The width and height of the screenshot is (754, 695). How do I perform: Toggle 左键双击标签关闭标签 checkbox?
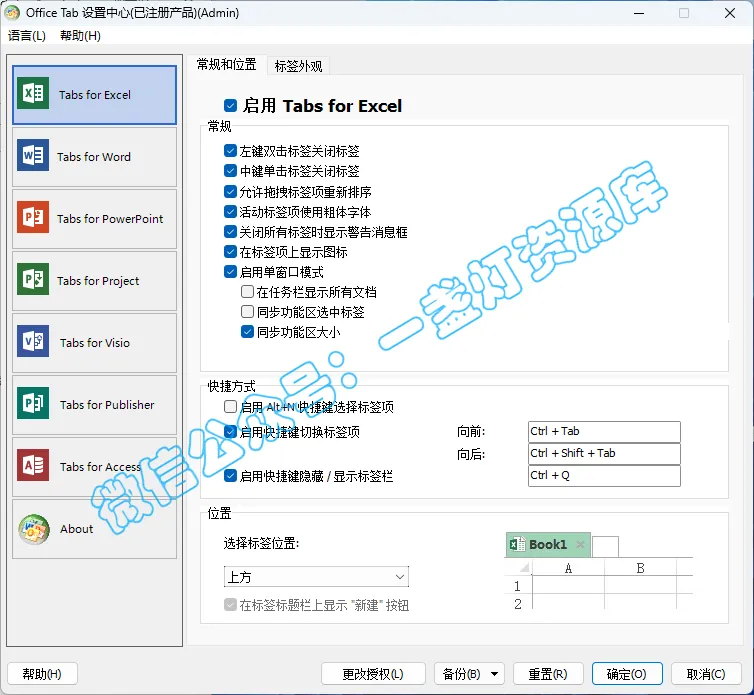coord(230,151)
